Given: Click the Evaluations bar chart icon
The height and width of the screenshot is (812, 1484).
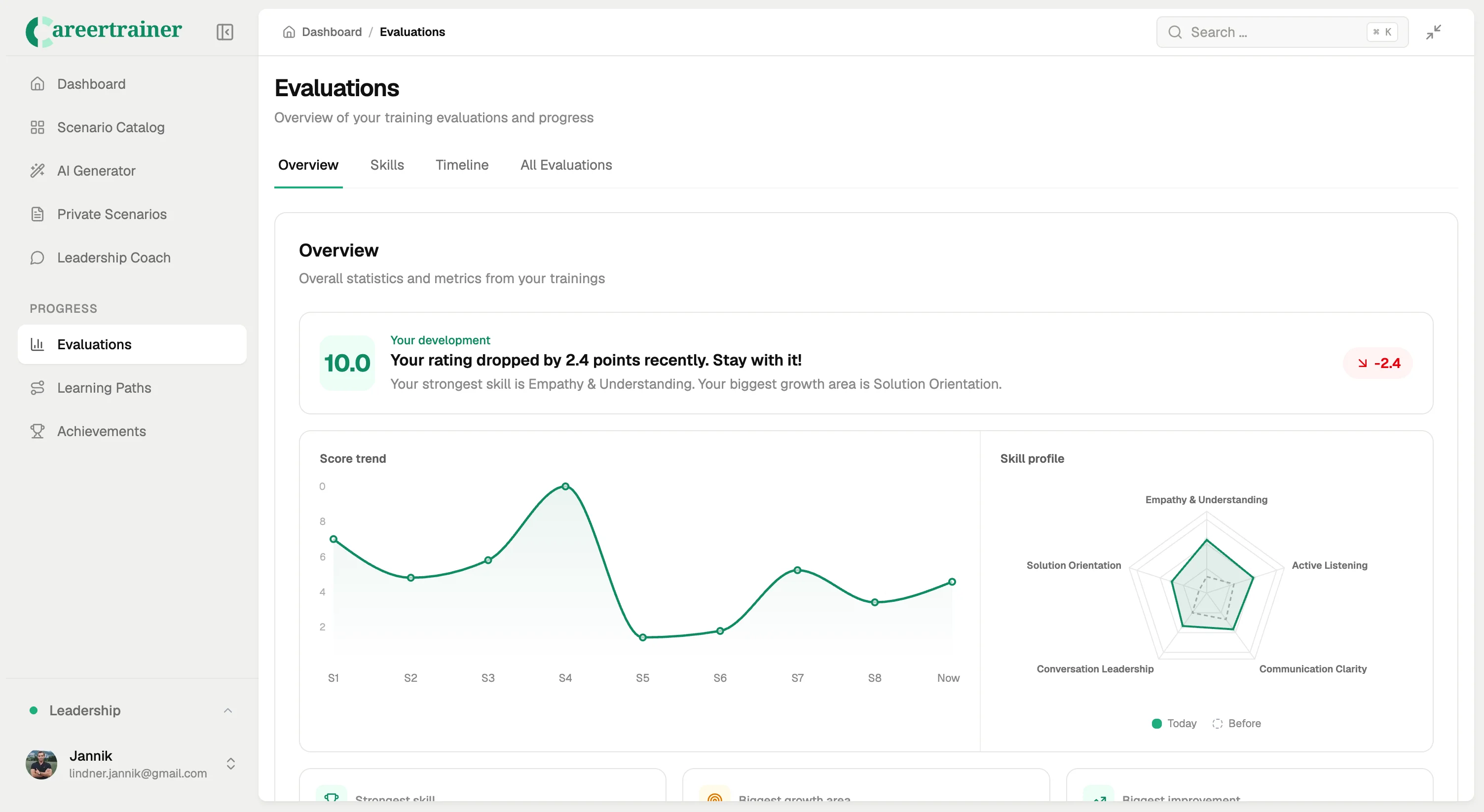Looking at the screenshot, I should coord(37,344).
